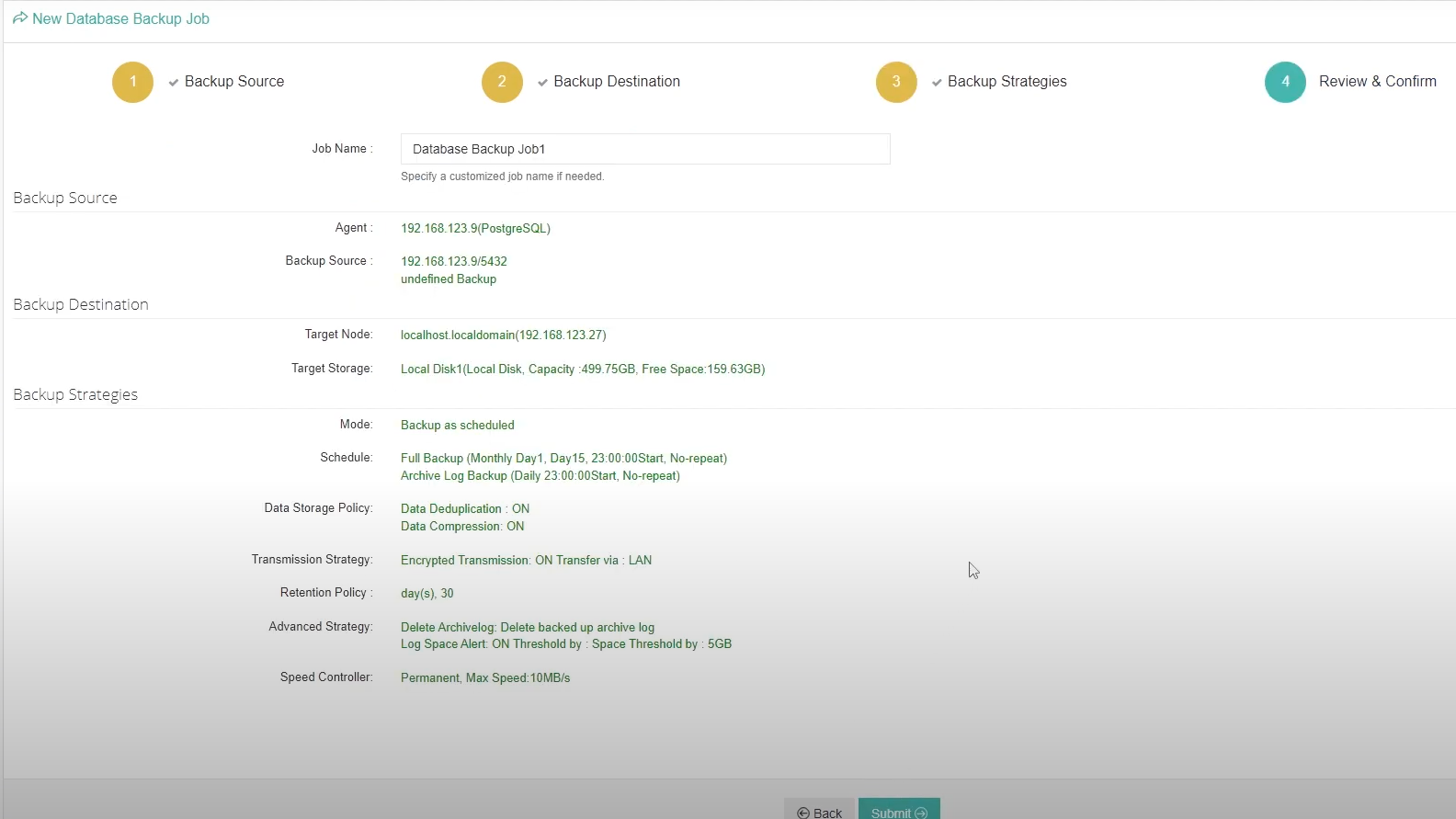This screenshot has height=819, width=1456.
Task: Click the 'Specify a customized job name' hint
Action: [503, 176]
